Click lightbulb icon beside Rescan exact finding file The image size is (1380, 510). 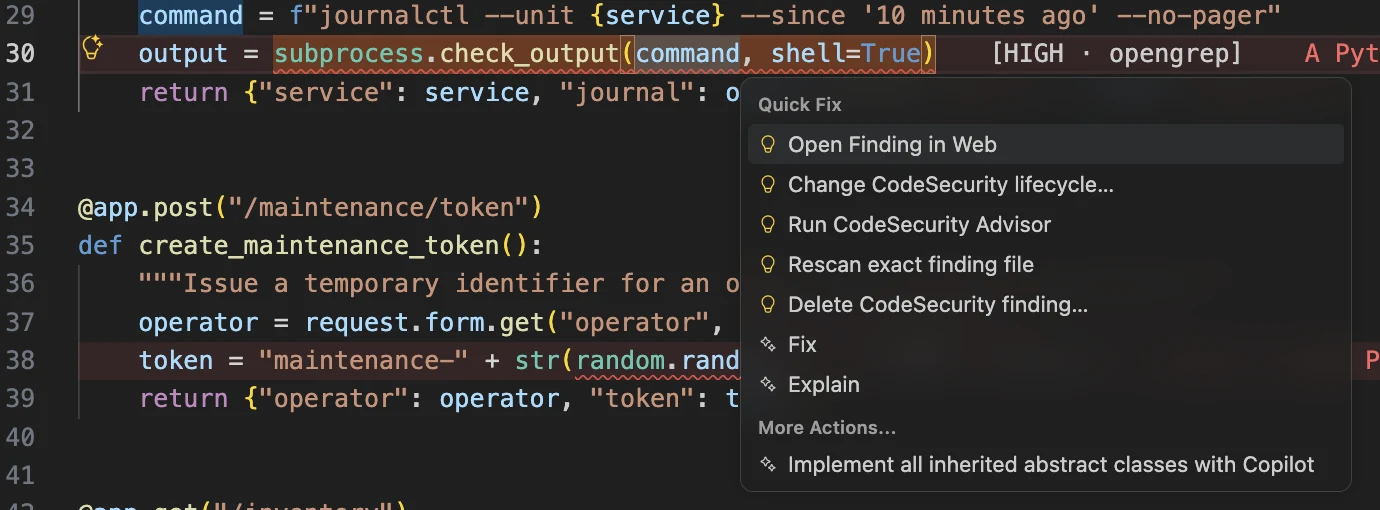point(768,264)
